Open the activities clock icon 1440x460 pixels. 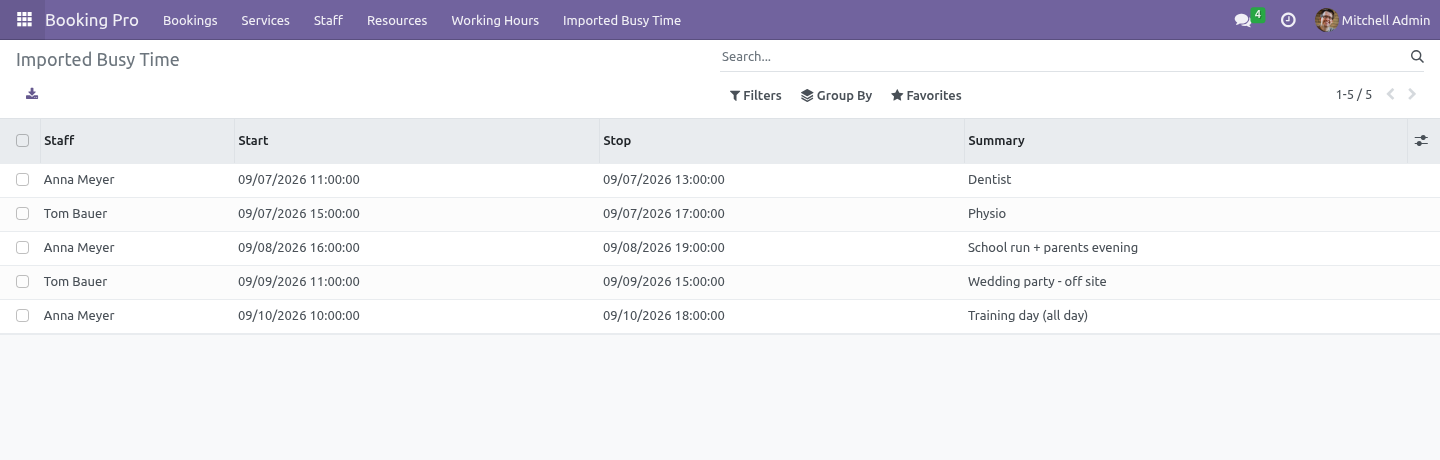[1288, 20]
